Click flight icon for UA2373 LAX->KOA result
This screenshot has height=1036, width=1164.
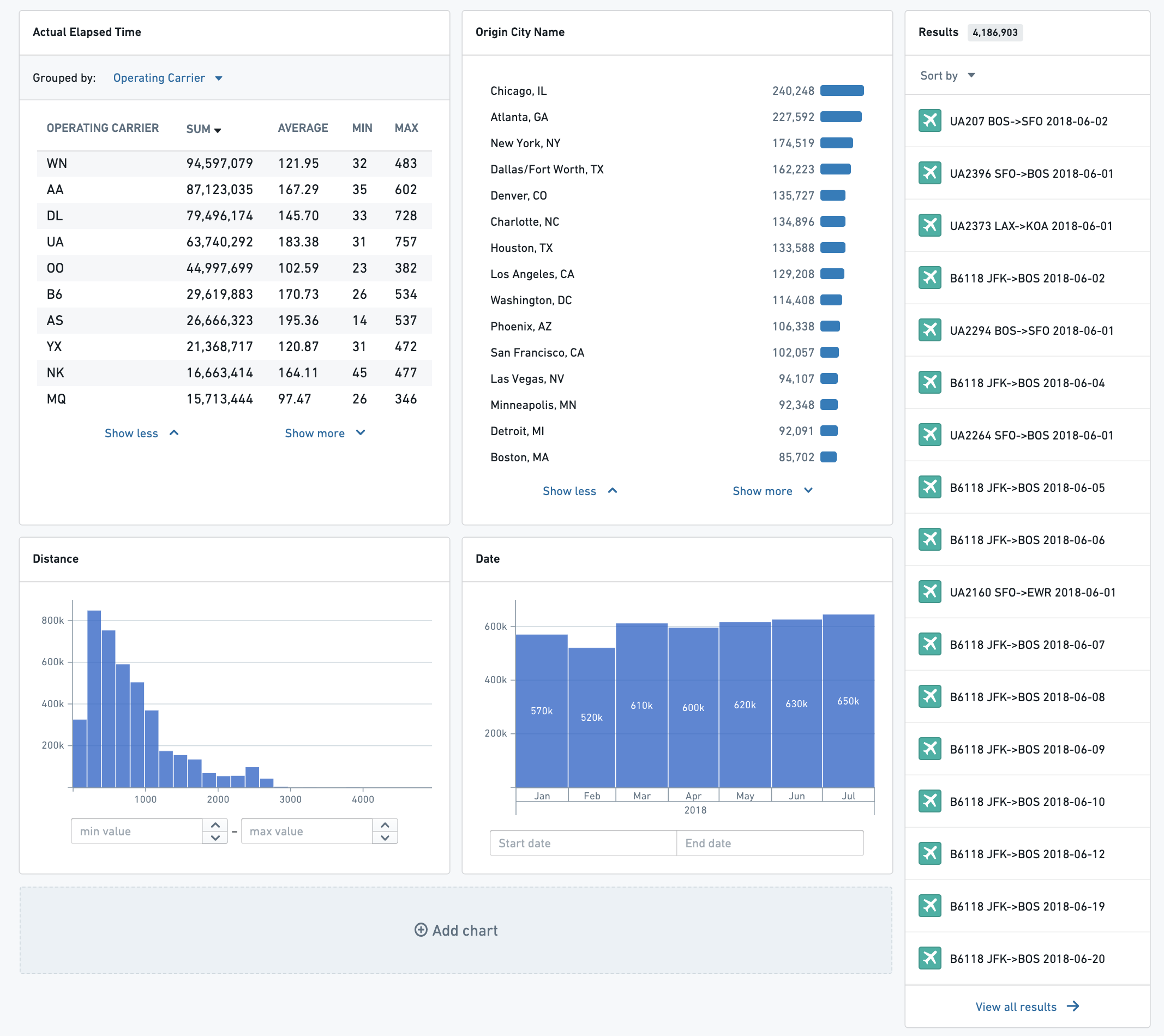[x=929, y=225]
